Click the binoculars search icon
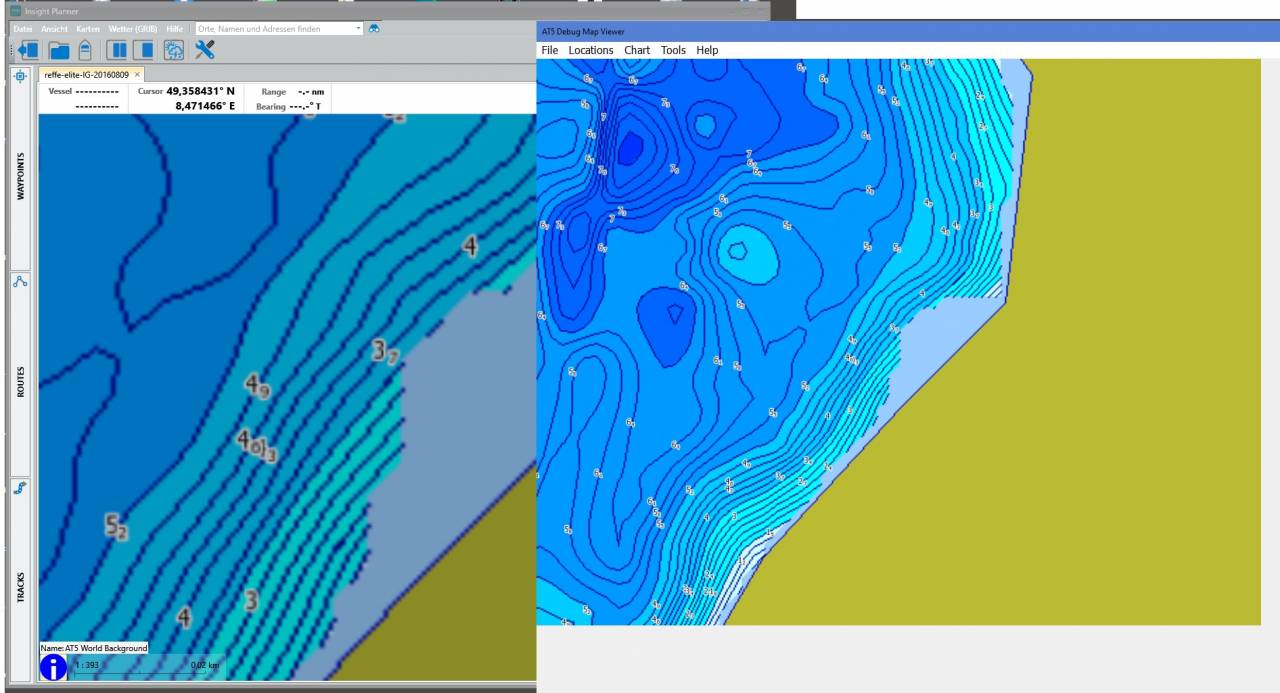The image size is (1280, 693). coord(374,29)
